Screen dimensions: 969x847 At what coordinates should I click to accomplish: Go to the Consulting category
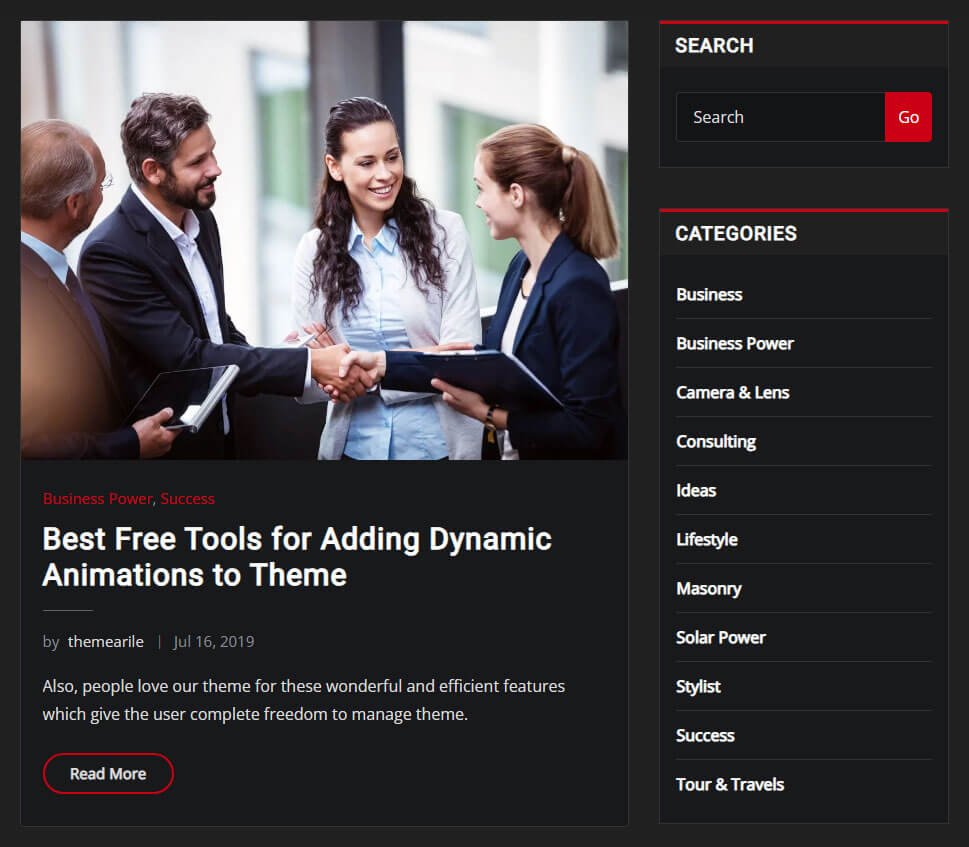click(716, 441)
